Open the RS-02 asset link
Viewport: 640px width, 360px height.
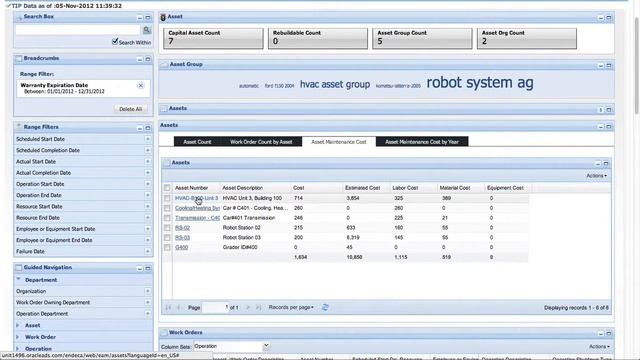click(182, 227)
